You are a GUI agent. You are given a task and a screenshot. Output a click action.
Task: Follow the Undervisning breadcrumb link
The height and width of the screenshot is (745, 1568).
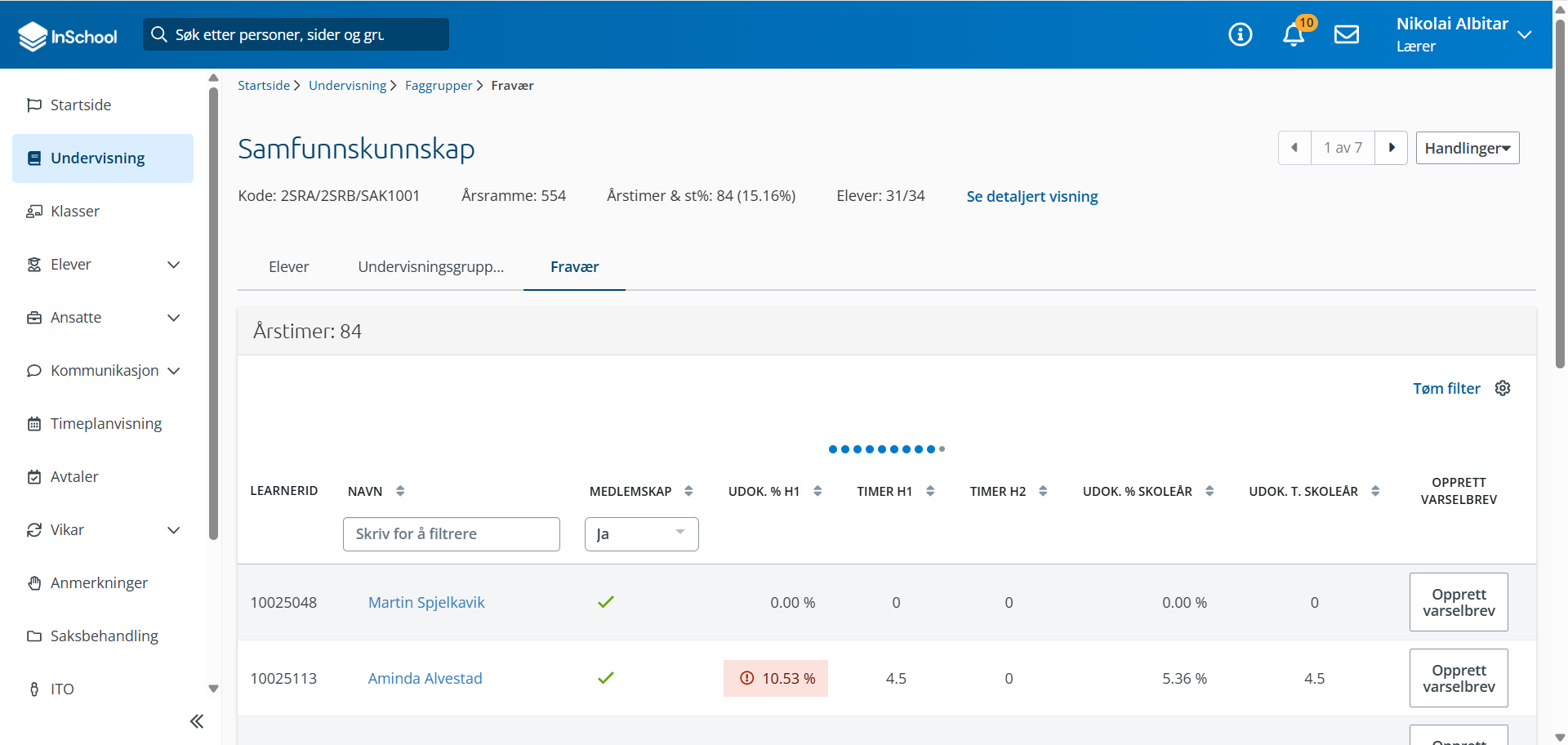coord(347,85)
